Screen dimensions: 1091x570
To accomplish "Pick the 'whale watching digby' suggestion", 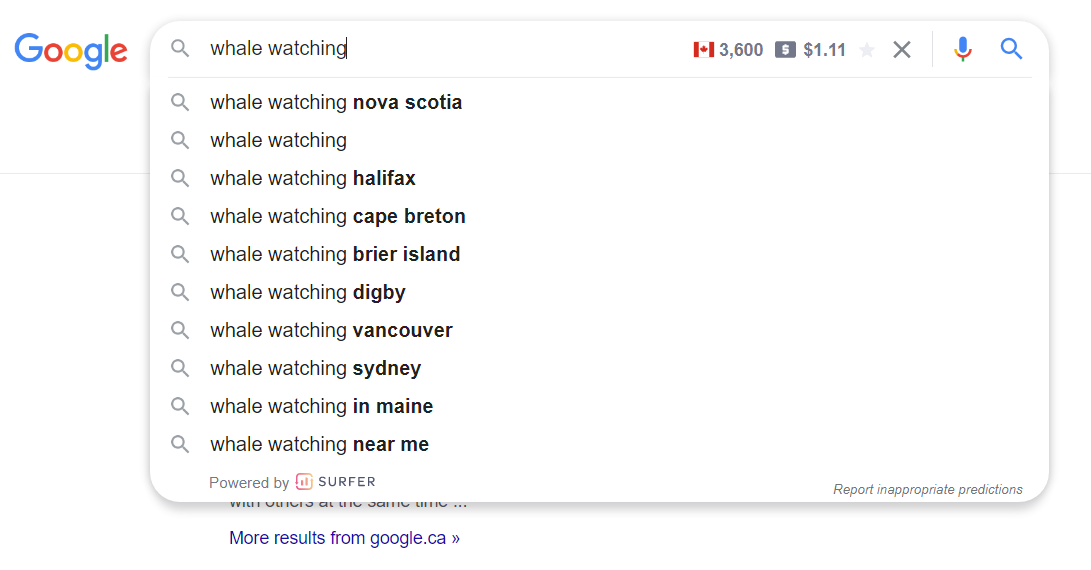I will 307,292.
